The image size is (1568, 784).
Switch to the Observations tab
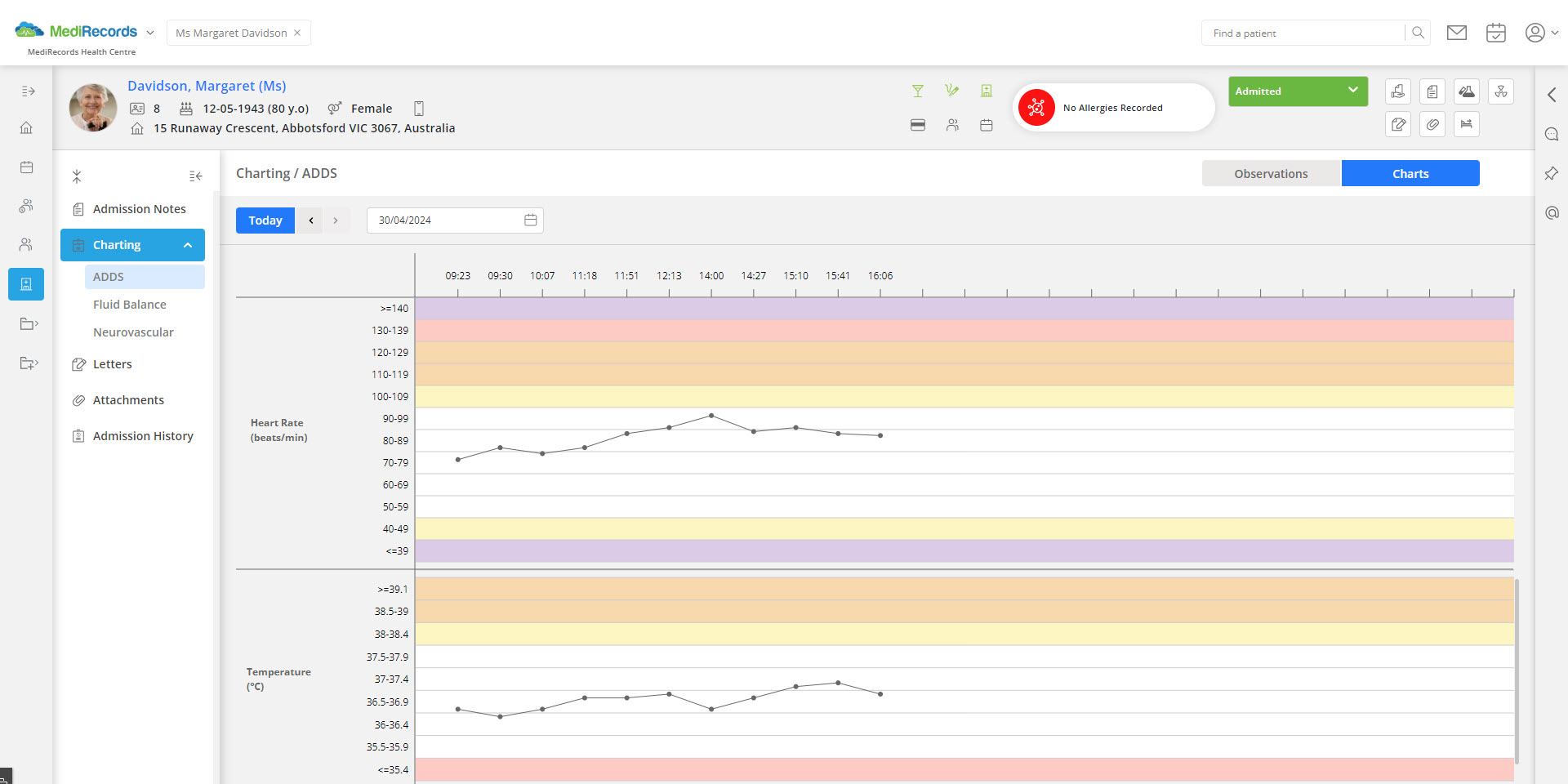coord(1271,173)
